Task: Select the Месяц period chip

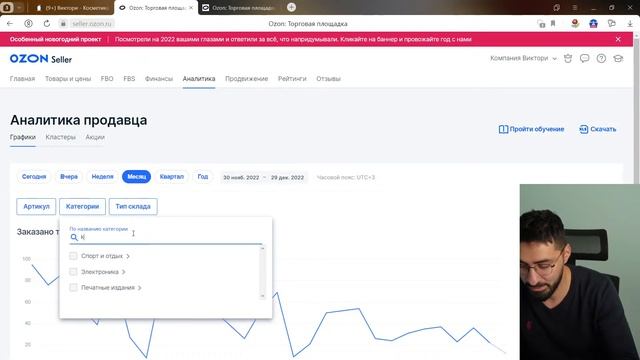Action: (136, 177)
